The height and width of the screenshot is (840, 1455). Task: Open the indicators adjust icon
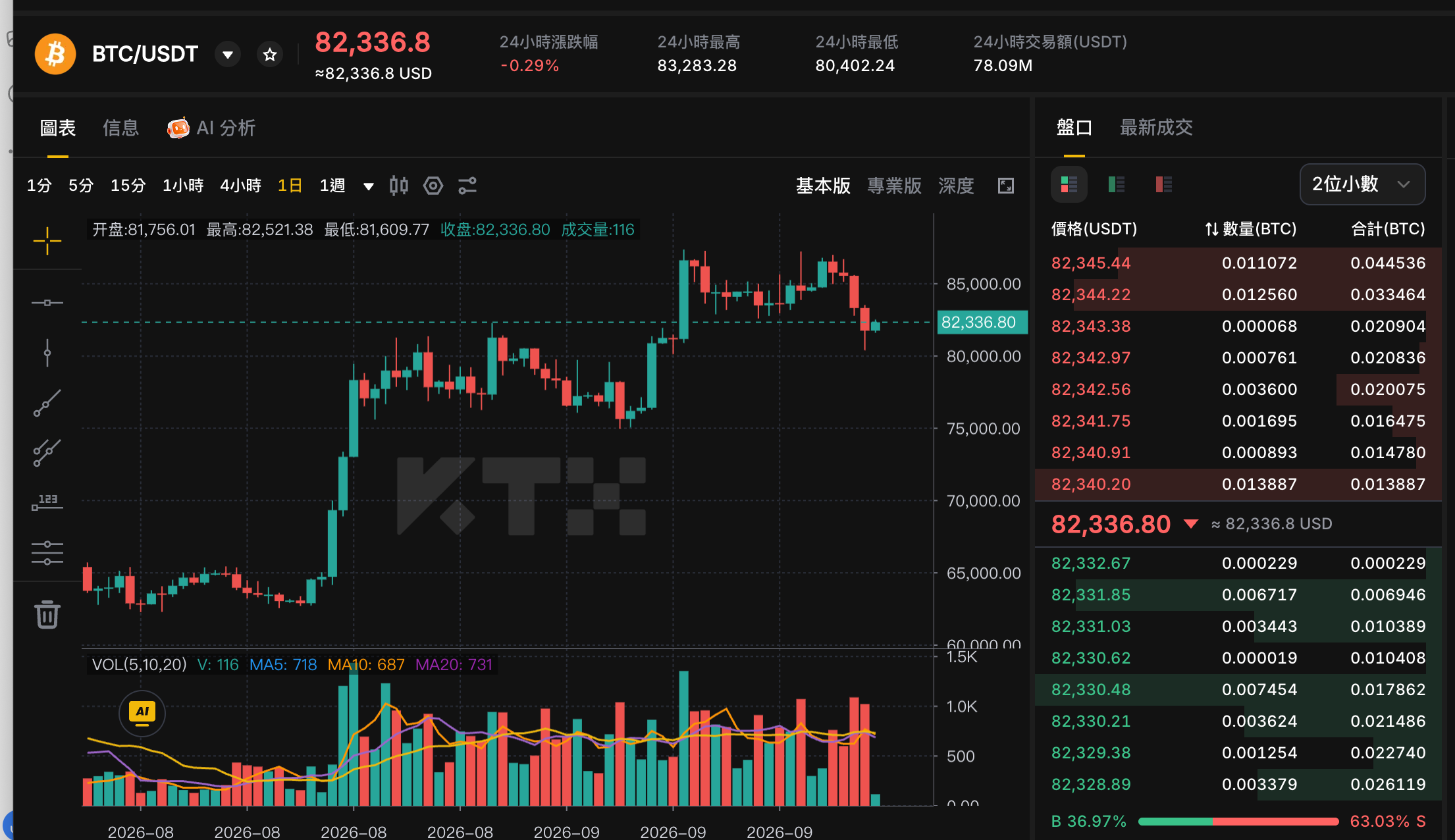pyautogui.click(x=467, y=186)
